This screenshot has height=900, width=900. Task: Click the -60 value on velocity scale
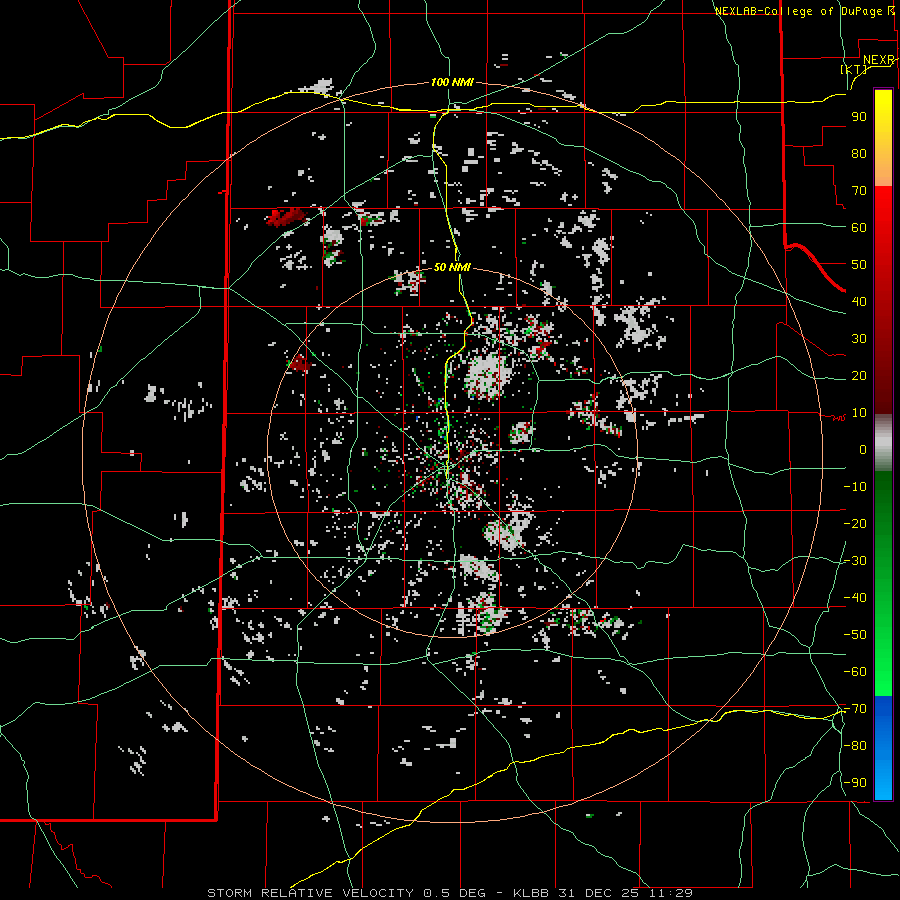(x=855, y=672)
